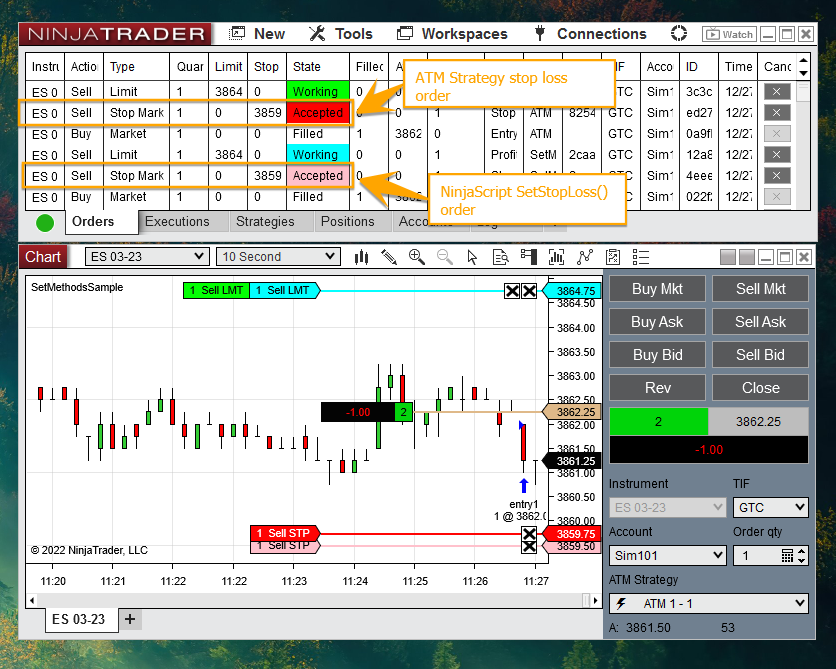The image size is (836, 669).
Task: Click the Rev button
Action: (x=657, y=388)
